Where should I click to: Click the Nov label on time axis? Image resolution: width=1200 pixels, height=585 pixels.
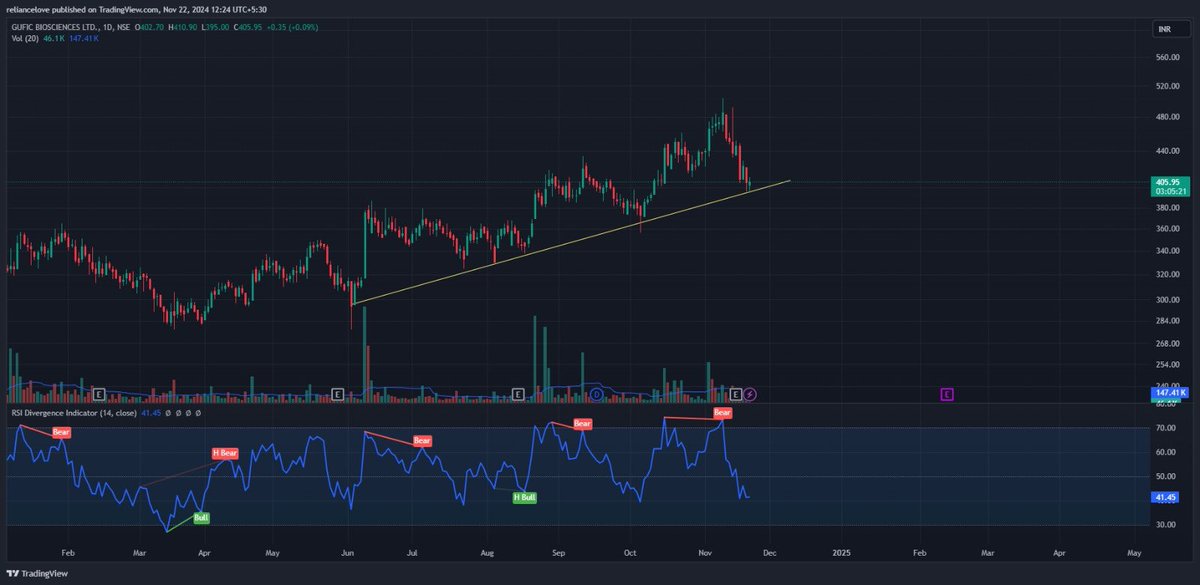705,551
